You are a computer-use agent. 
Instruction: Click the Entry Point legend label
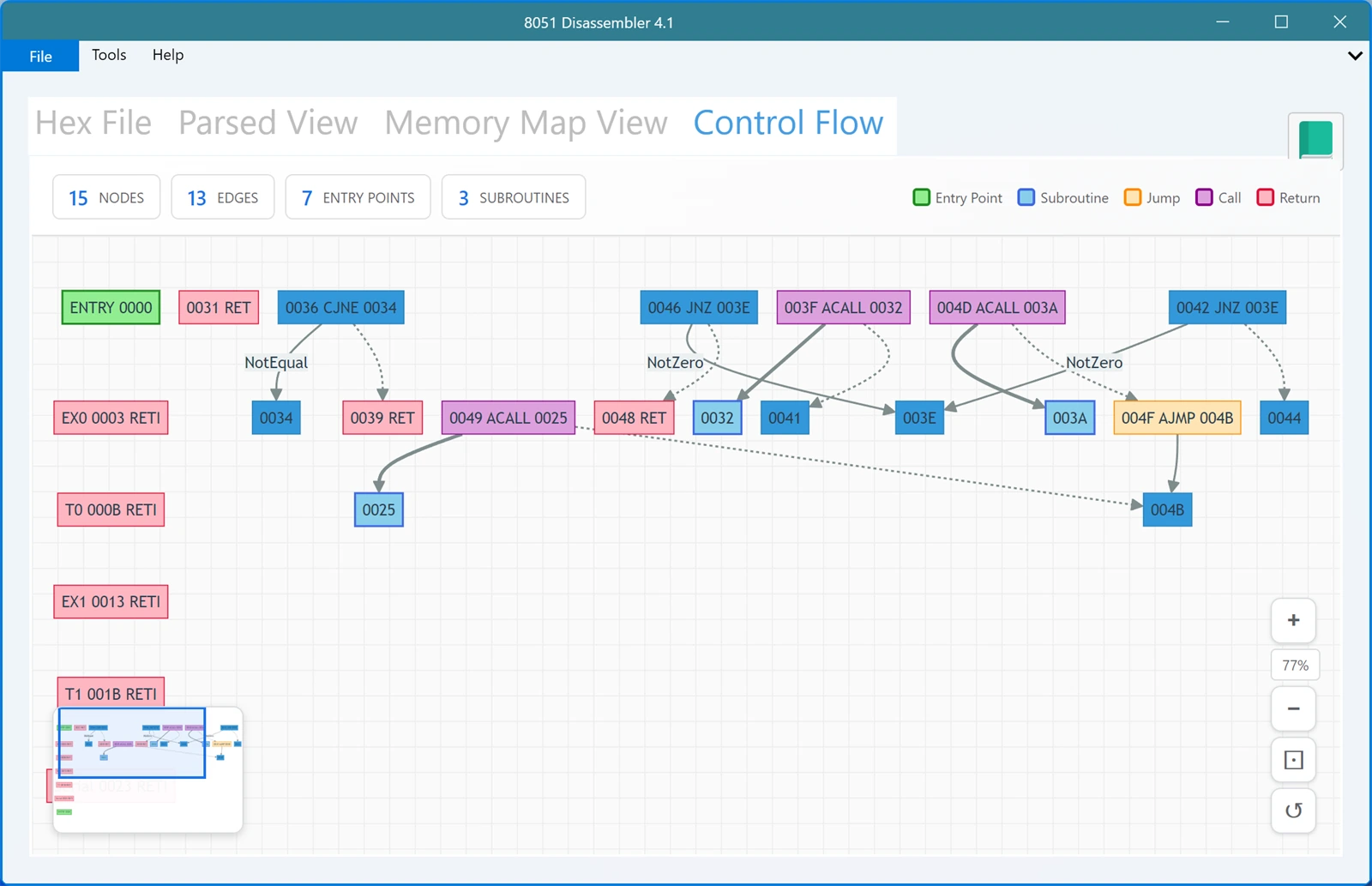pyautogui.click(x=968, y=198)
